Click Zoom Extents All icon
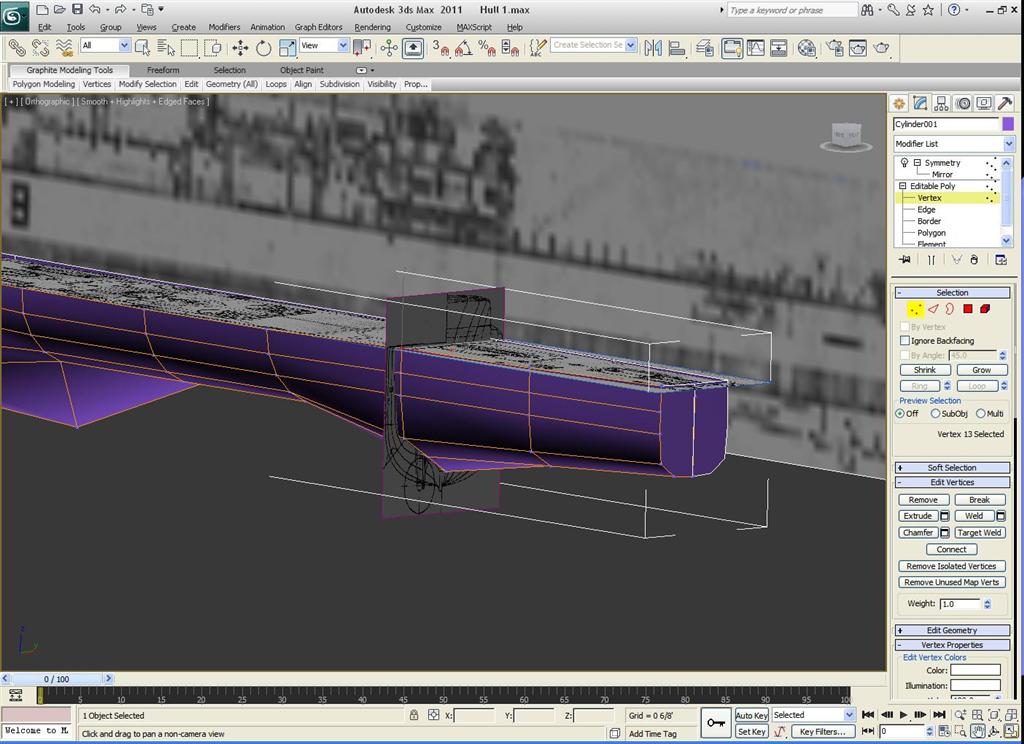This screenshot has height=744, width=1024. click(x=1011, y=715)
